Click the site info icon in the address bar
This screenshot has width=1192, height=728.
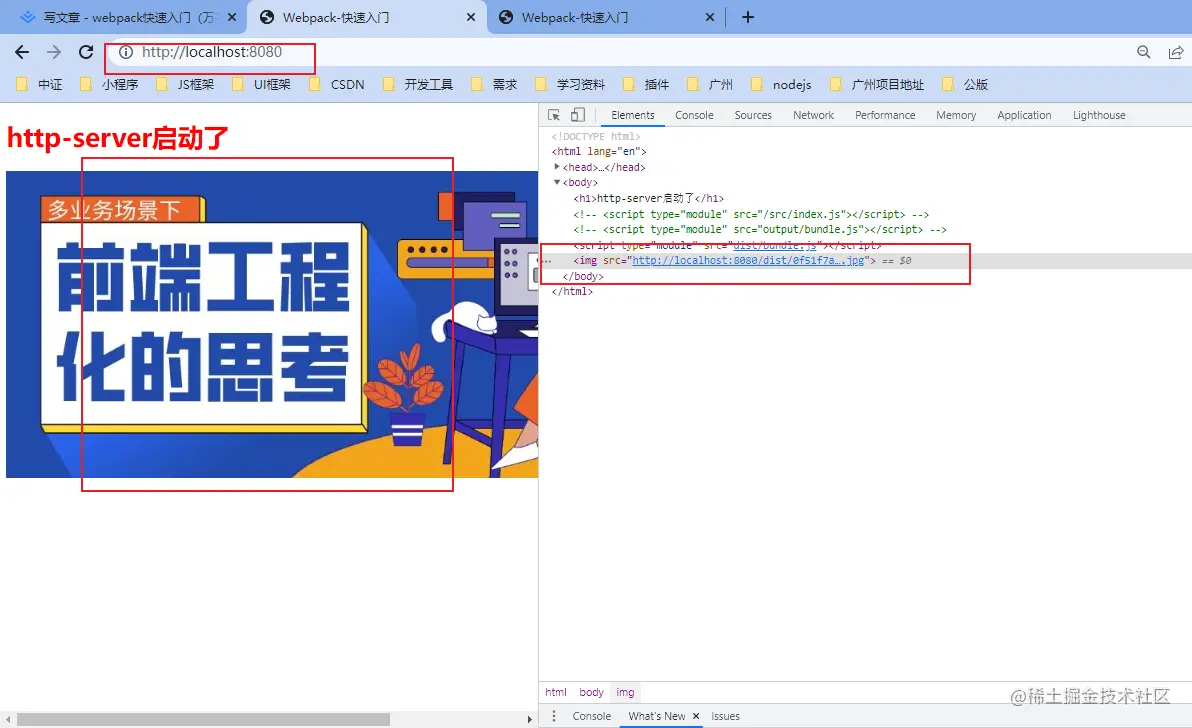click(x=125, y=52)
